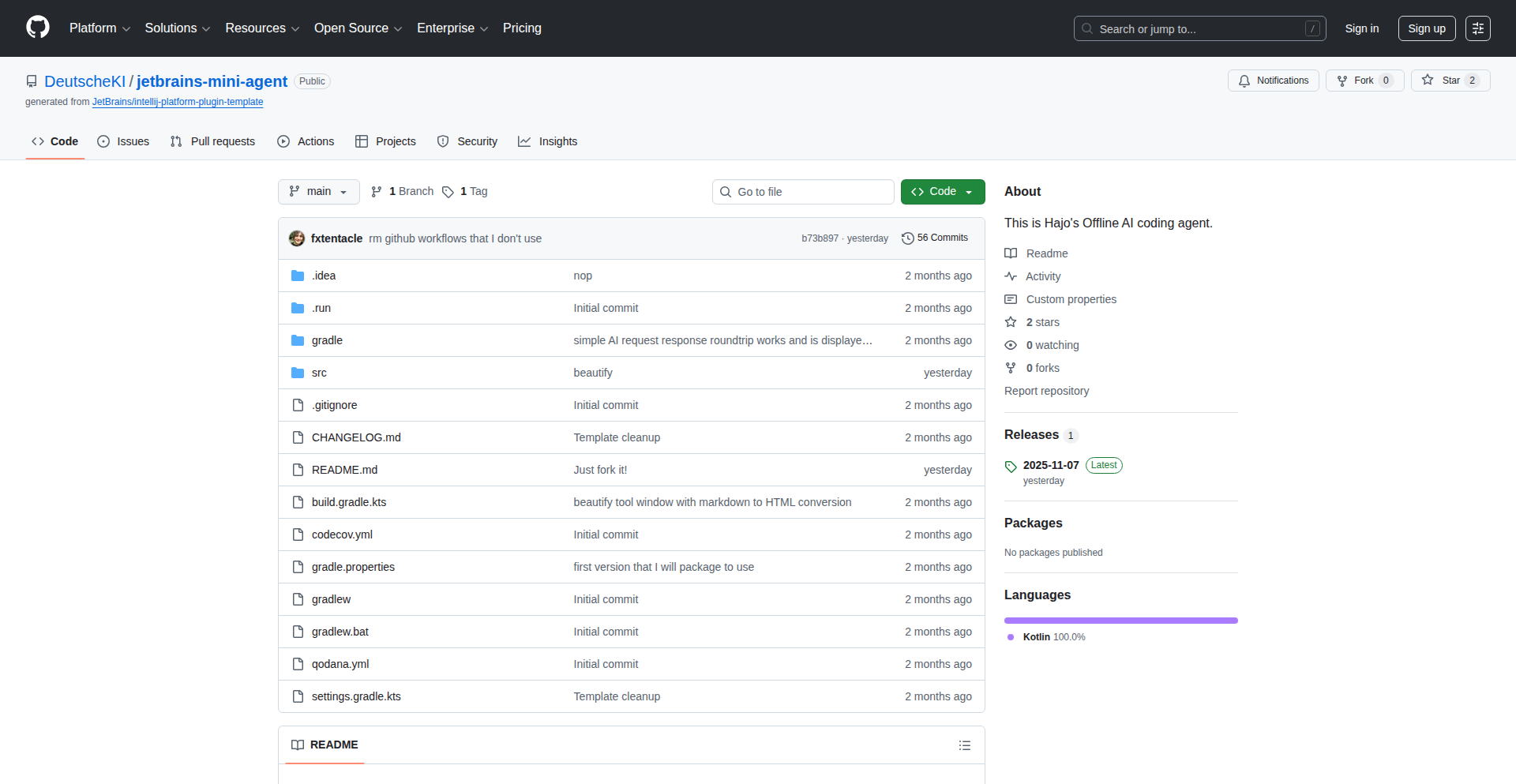Open the src folder
The image size is (1516, 784).
coord(319,373)
